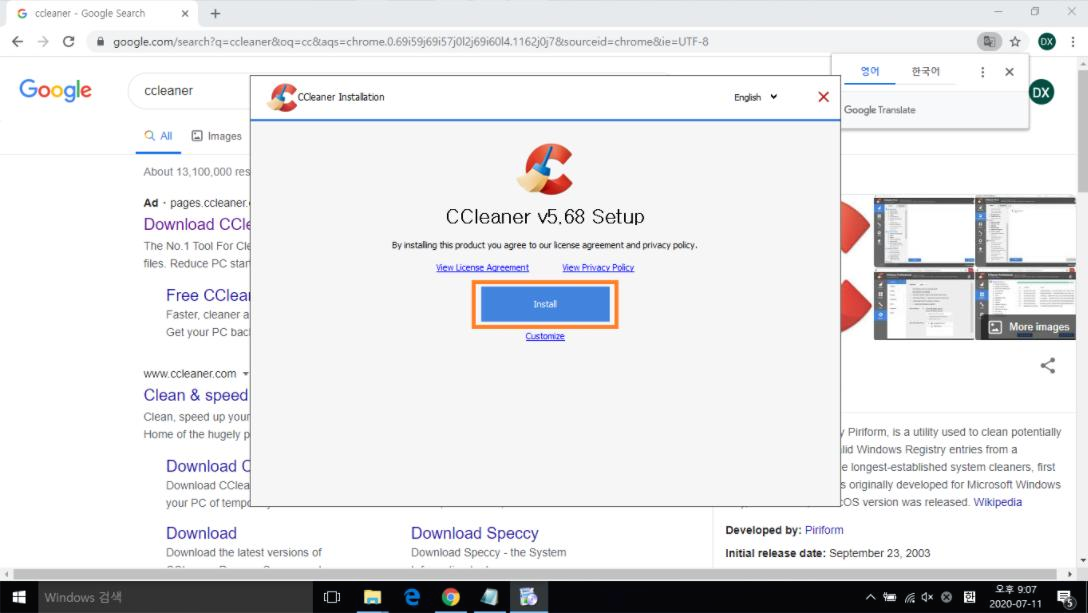1088x613 pixels.
Task: Open the Google account DX avatar
Action: click(x=1041, y=92)
